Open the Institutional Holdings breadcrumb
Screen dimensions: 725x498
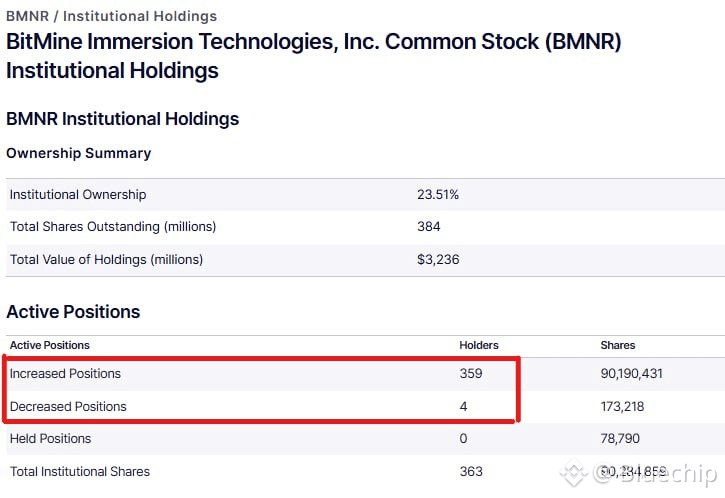140,16
